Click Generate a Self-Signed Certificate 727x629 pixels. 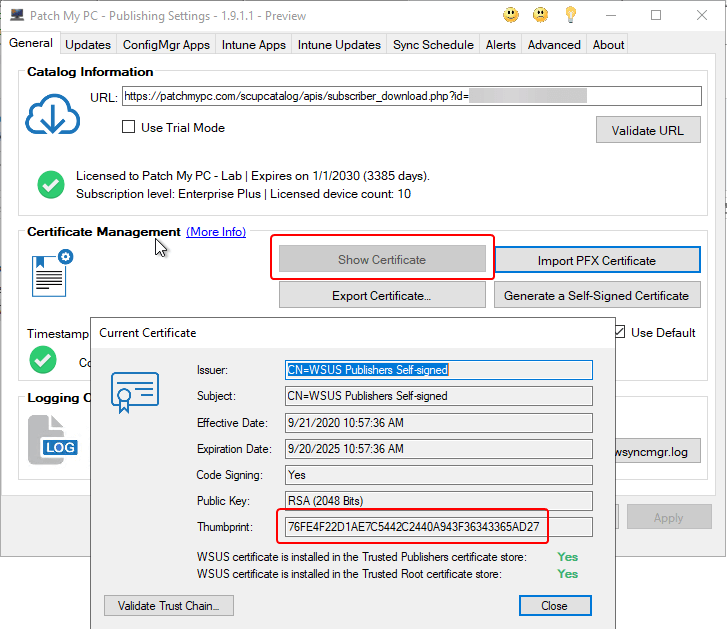(597, 295)
